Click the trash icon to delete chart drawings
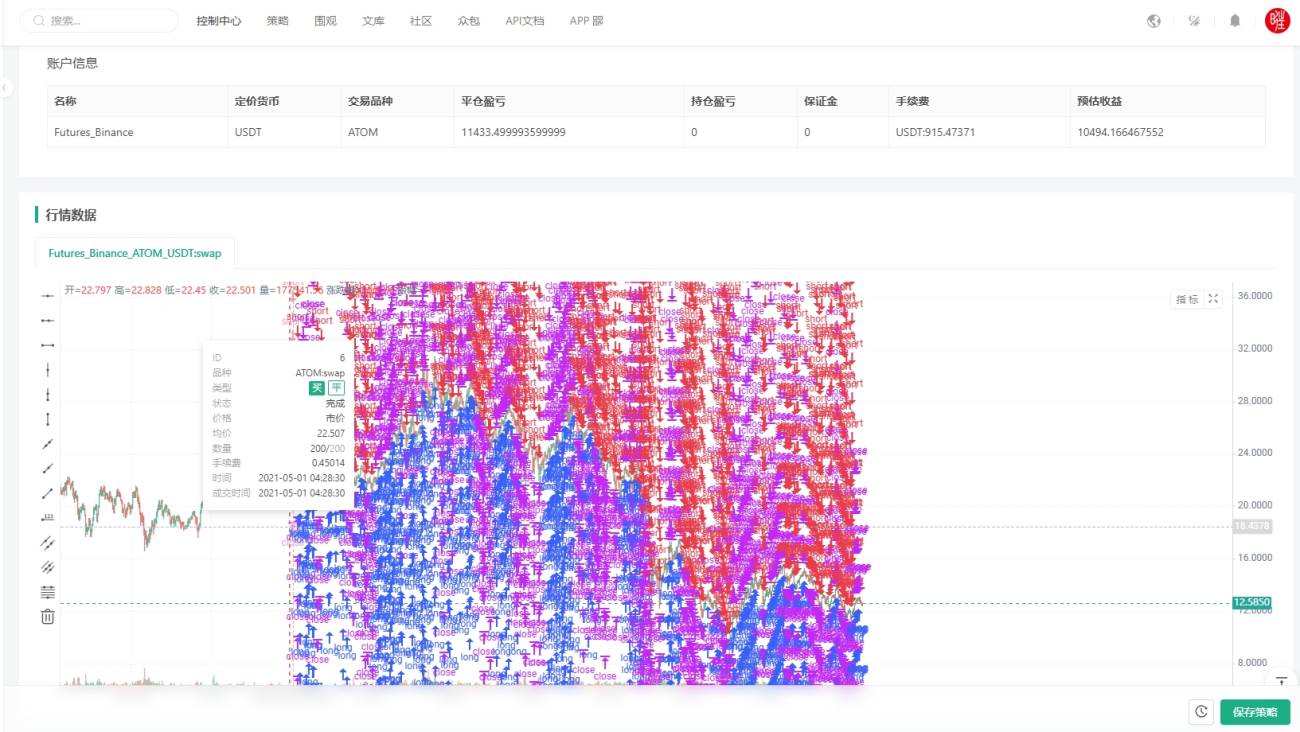 click(x=47, y=616)
